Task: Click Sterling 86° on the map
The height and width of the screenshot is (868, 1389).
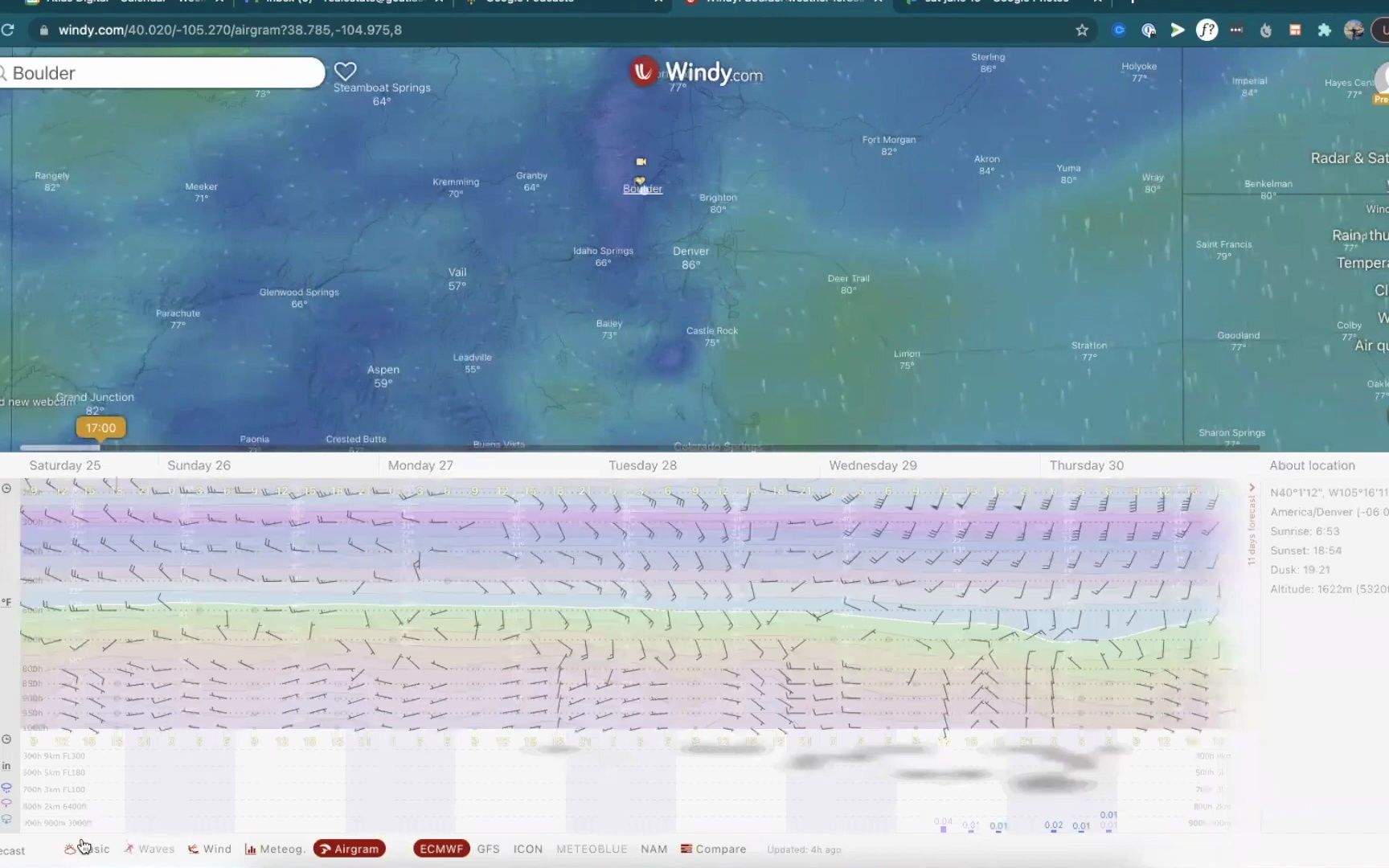Action: [988, 63]
